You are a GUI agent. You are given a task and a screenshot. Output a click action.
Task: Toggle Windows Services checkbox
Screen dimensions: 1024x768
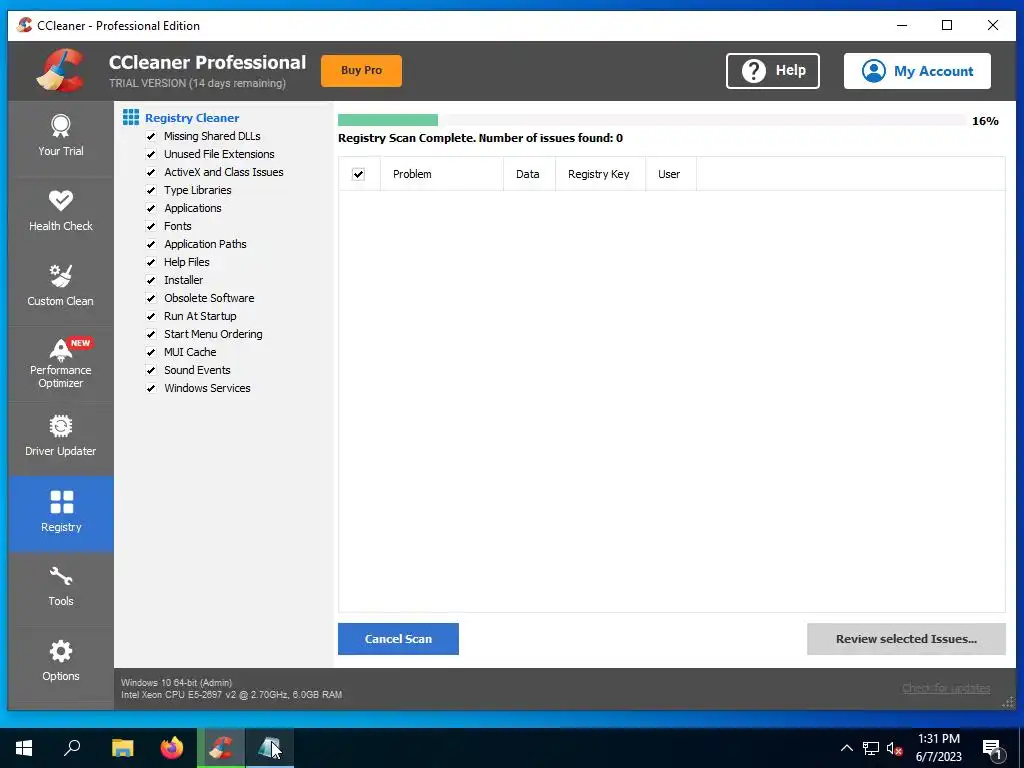[151, 388]
